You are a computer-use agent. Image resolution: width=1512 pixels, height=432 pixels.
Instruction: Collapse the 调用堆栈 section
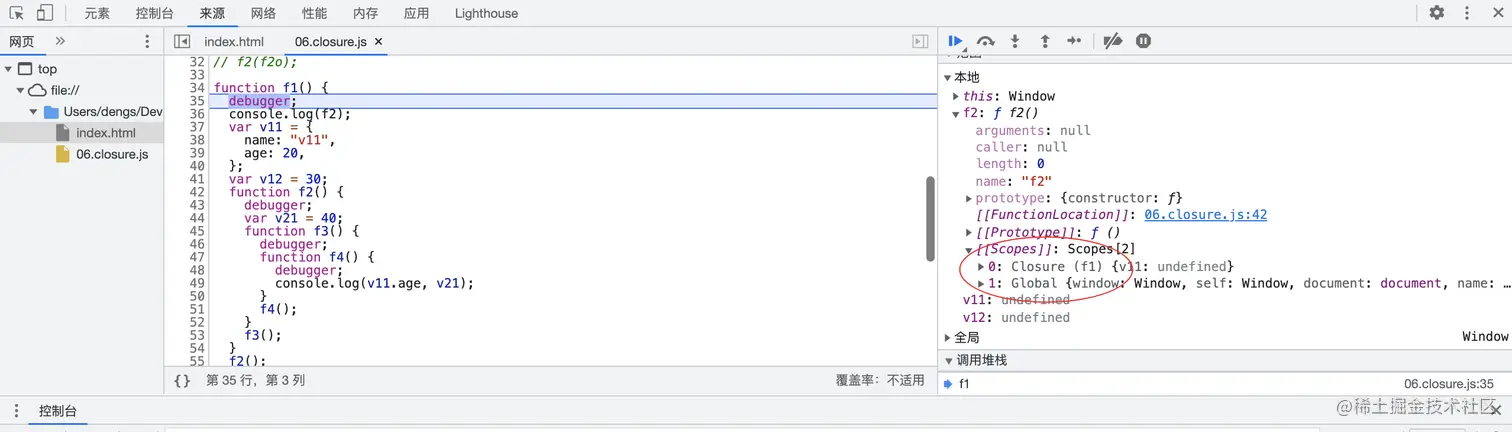coord(949,360)
